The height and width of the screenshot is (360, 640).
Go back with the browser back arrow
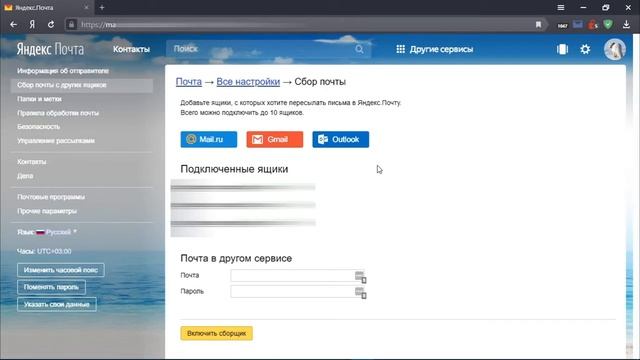coord(13,24)
